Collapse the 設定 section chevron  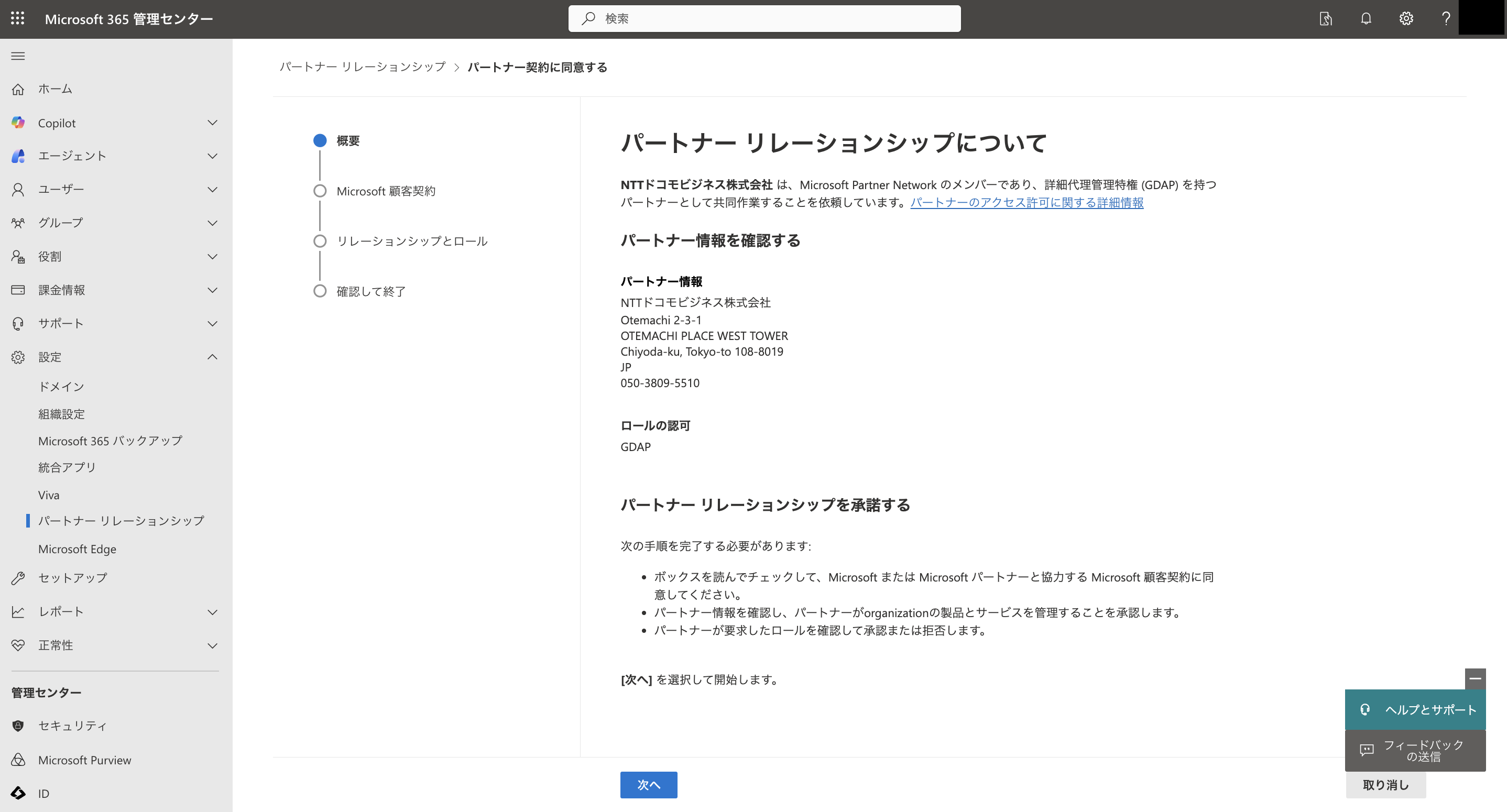click(212, 357)
